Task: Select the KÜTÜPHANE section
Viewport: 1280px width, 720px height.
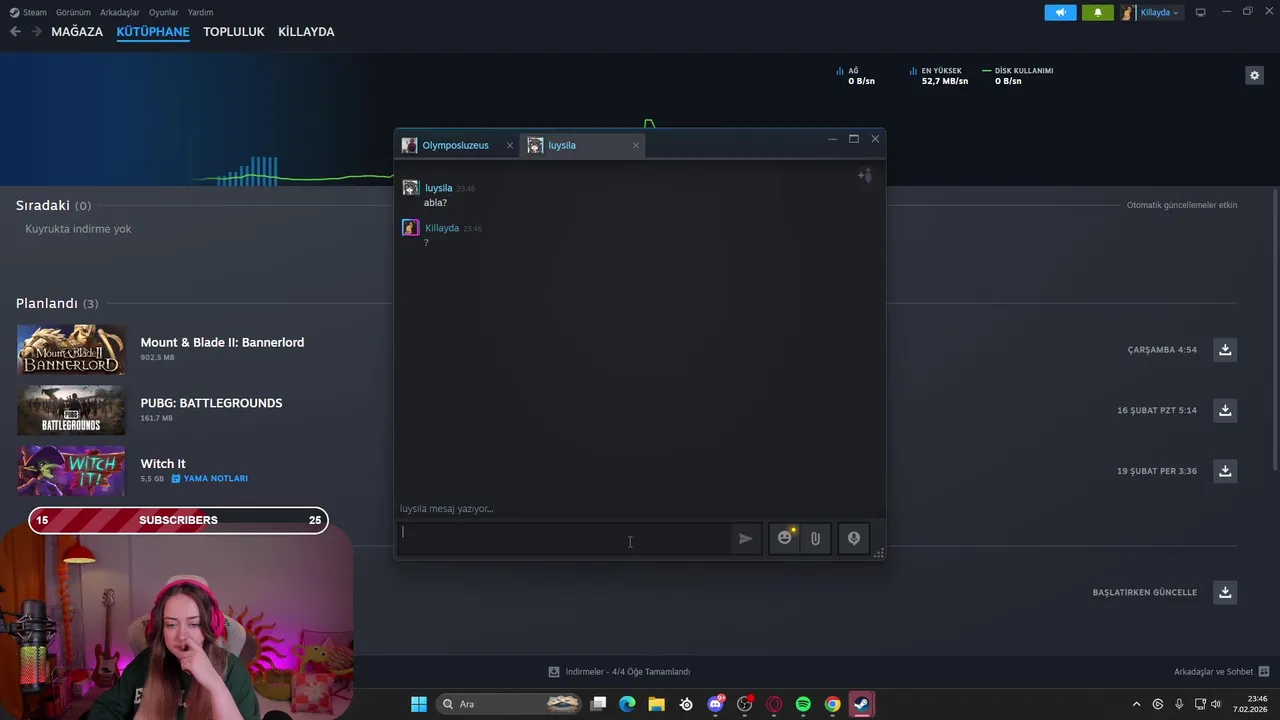Action: click(x=153, y=32)
